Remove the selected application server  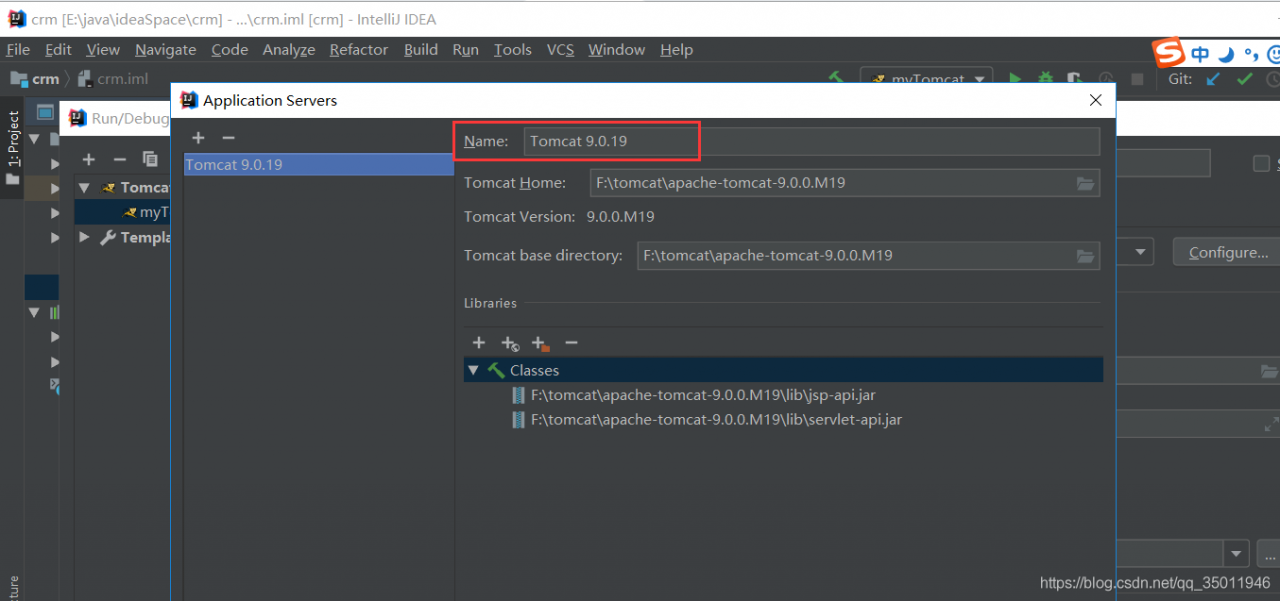coord(228,138)
